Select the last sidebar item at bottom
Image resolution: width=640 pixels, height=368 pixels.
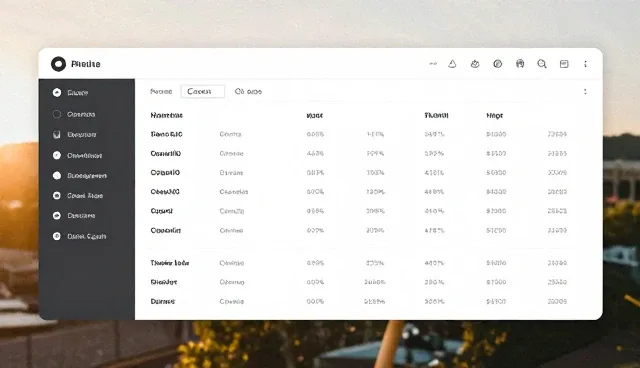pyautogui.click(x=87, y=236)
